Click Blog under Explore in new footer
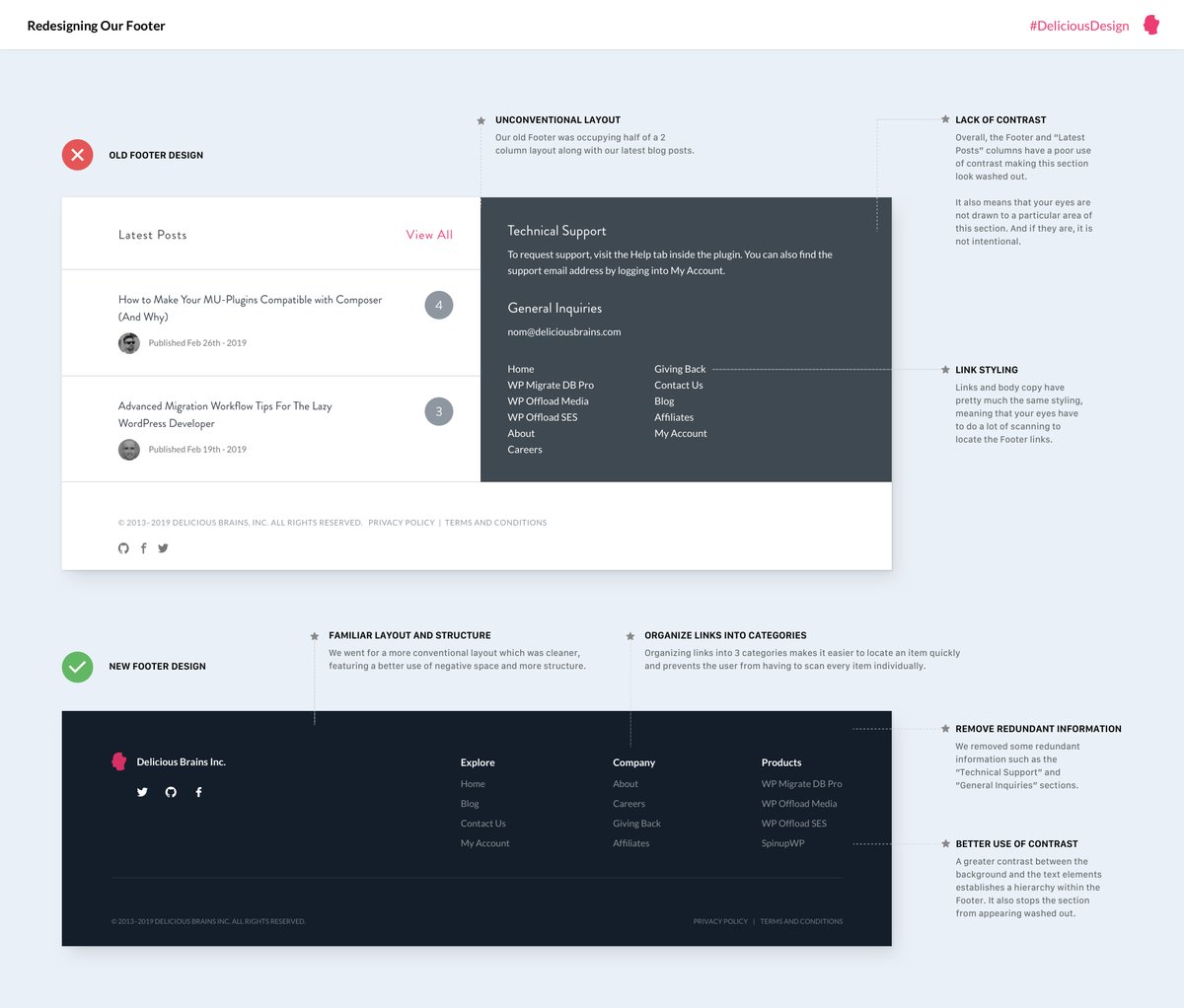Image resolution: width=1184 pixels, height=1008 pixels. 470,804
